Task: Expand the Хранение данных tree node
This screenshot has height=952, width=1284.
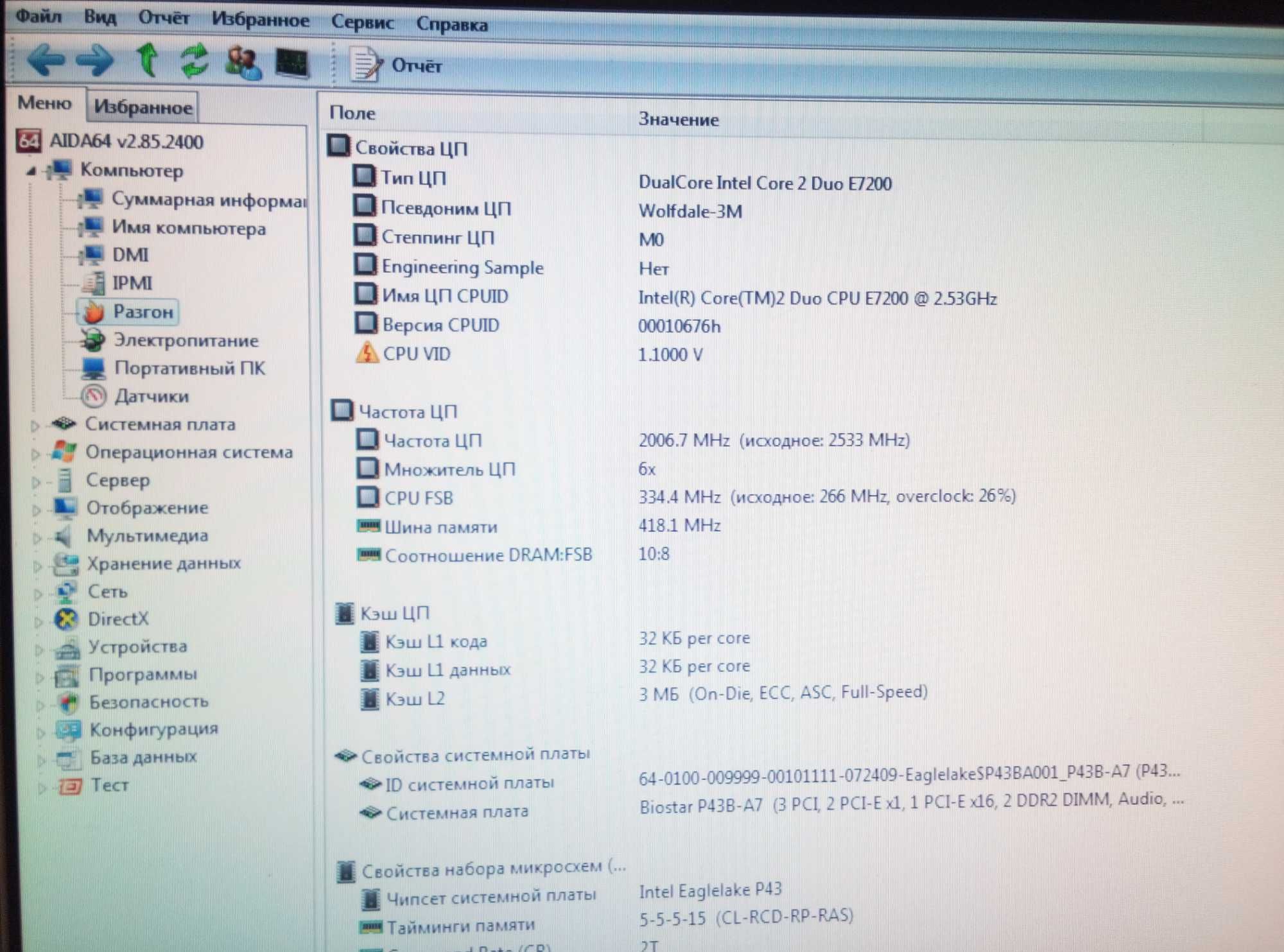Action: click(x=38, y=566)
